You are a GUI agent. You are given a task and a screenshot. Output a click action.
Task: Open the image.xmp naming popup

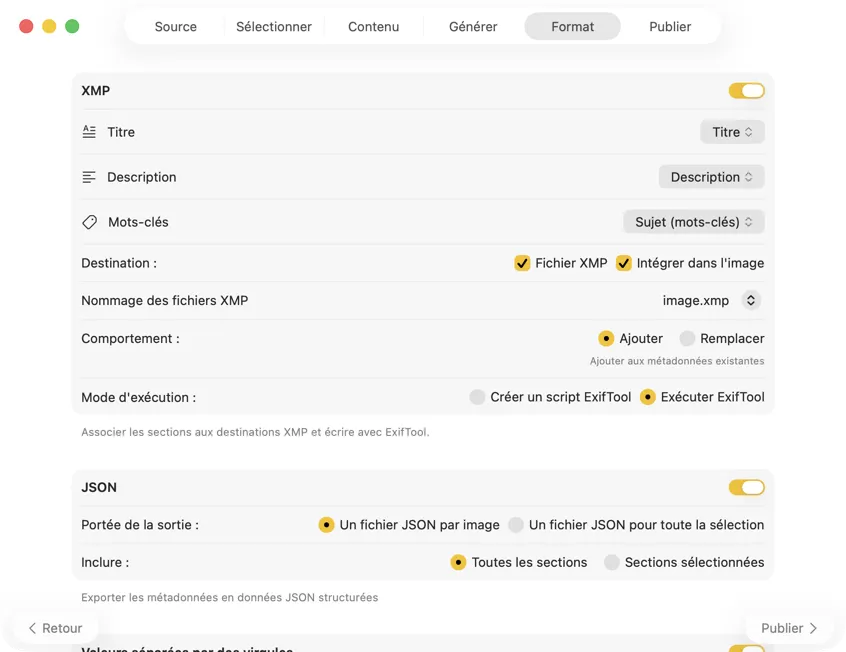pyautogui.click(x=751, y=300)
